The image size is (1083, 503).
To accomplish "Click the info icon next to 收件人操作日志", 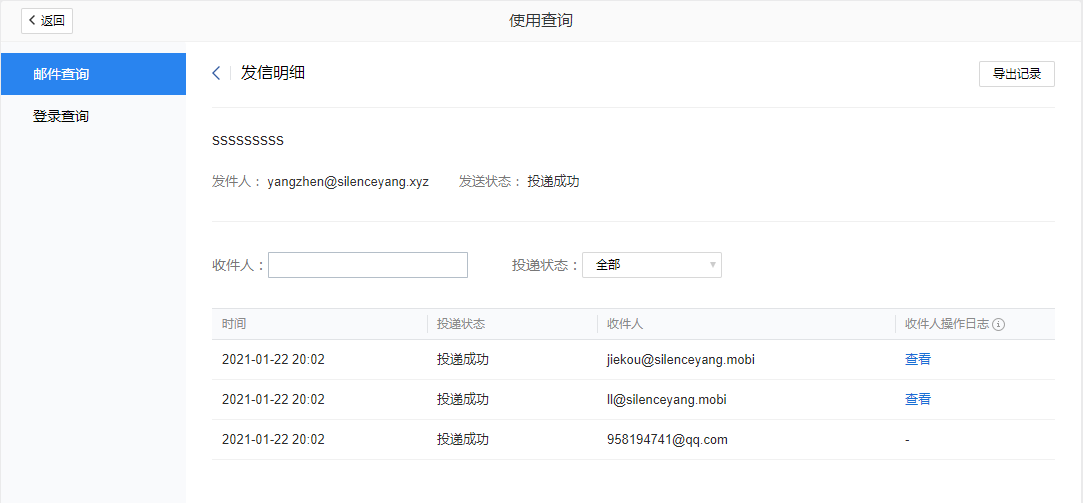I will click(998, 324).
